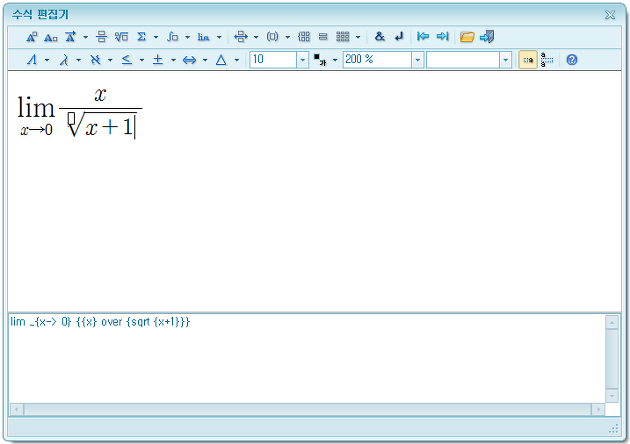Open the font size 10 dropdown arrow
Image resolution: width=630 pixels, height=444 pixels.
303,60
